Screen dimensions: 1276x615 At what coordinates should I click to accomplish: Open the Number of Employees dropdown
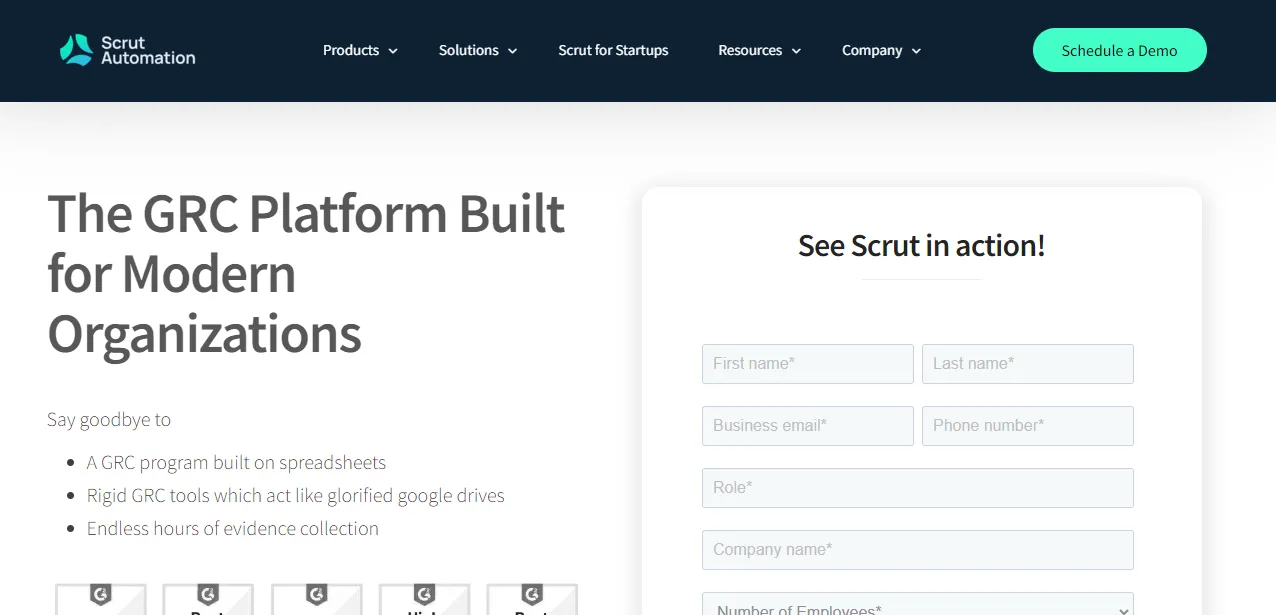click(x=918, y=604)
